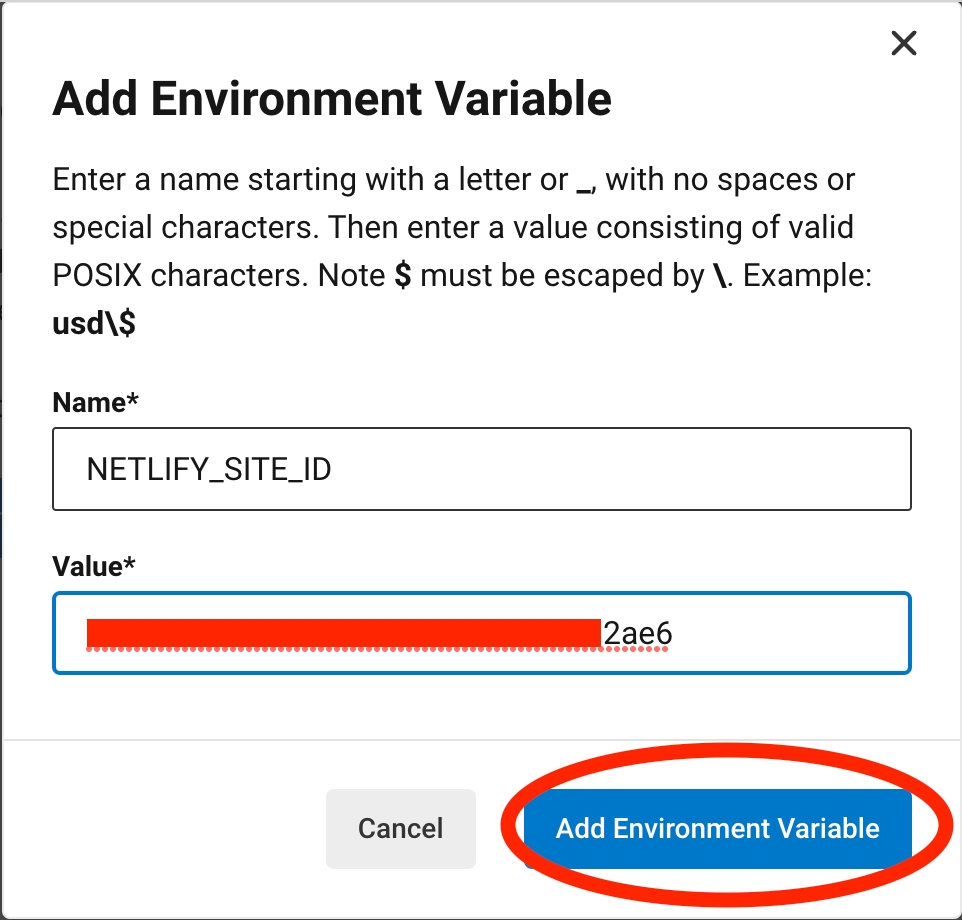Image resolution: width=962 pixels, height=920 pixels.
Task: Click the bold dollar sign in instructions
Action: pos(403,276)
